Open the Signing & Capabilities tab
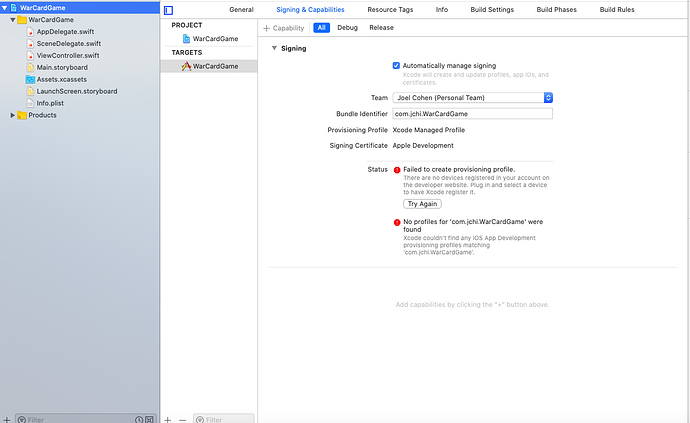Viewport: 690px width, 423px height. click(310, 10)
